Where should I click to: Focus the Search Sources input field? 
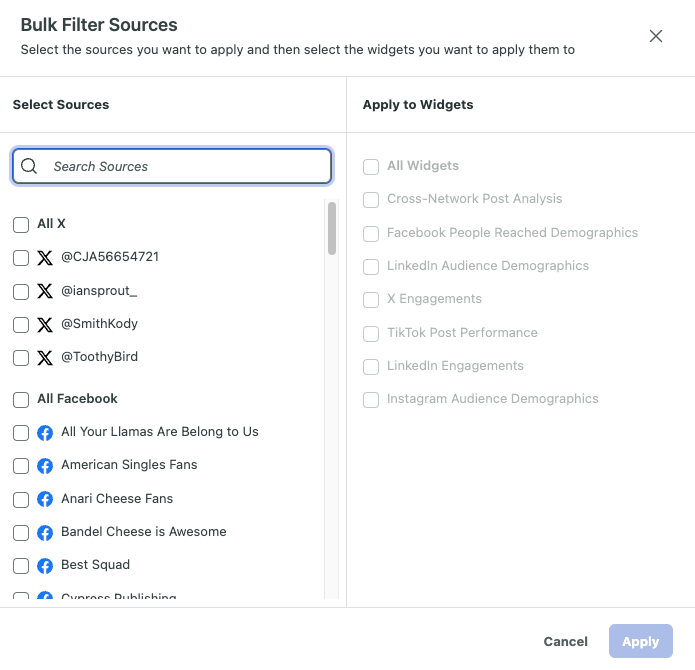point(172,166)
